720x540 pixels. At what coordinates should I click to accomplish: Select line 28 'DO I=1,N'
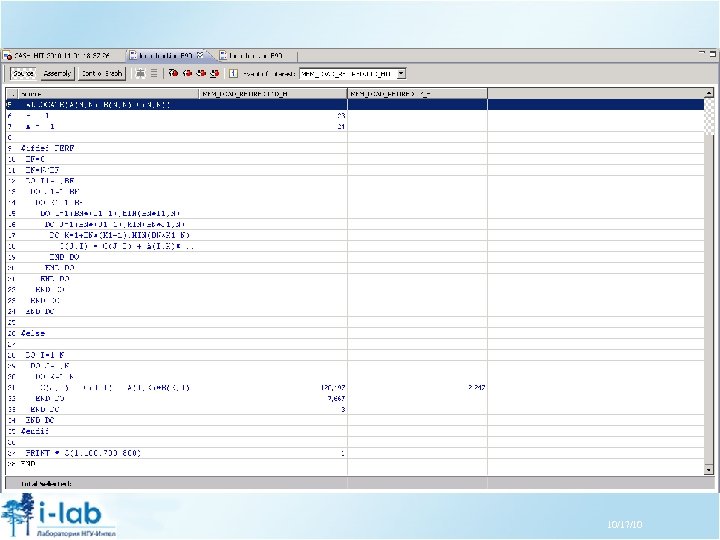[354, 355]
